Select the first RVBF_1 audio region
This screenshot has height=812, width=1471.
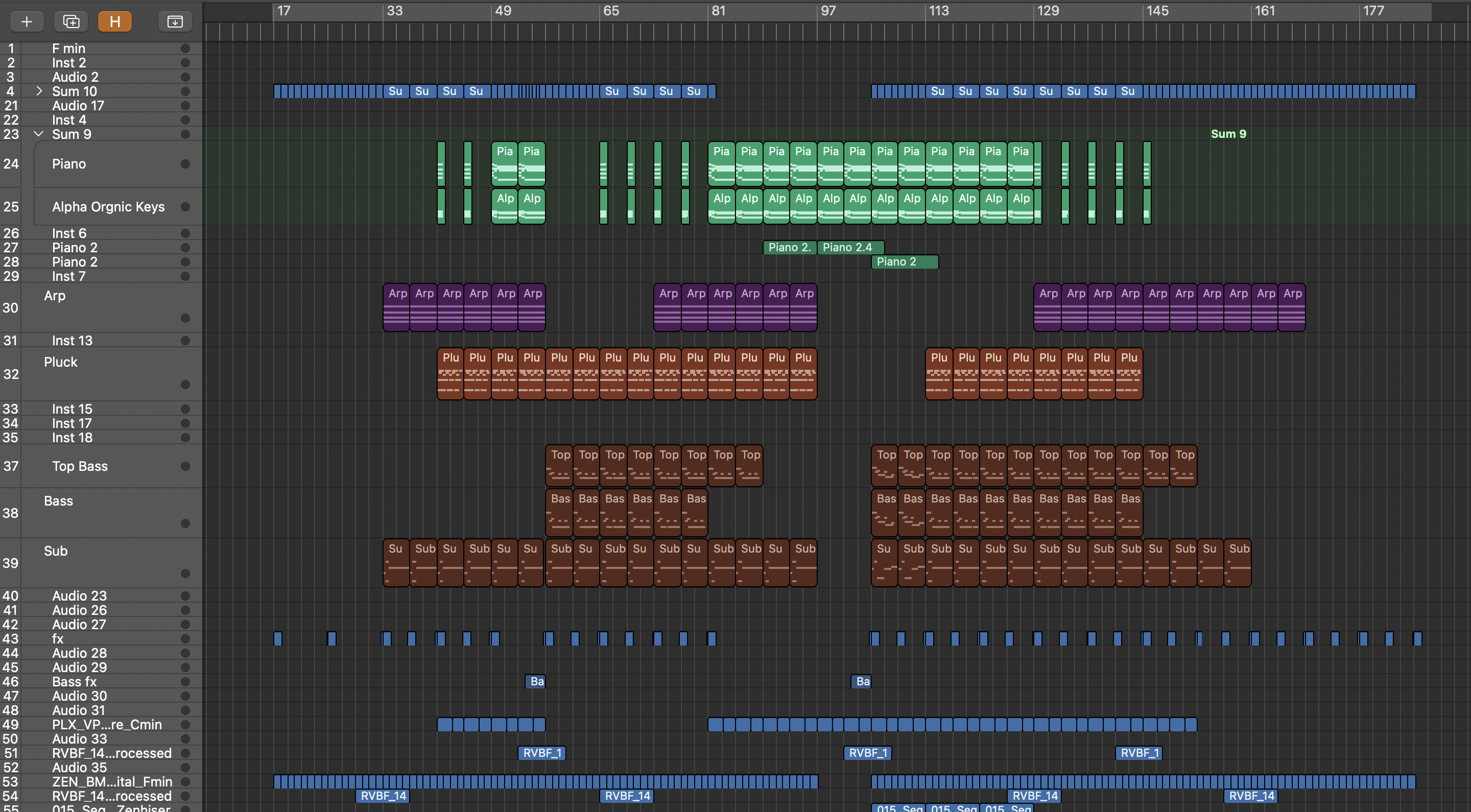click(541, 753)
